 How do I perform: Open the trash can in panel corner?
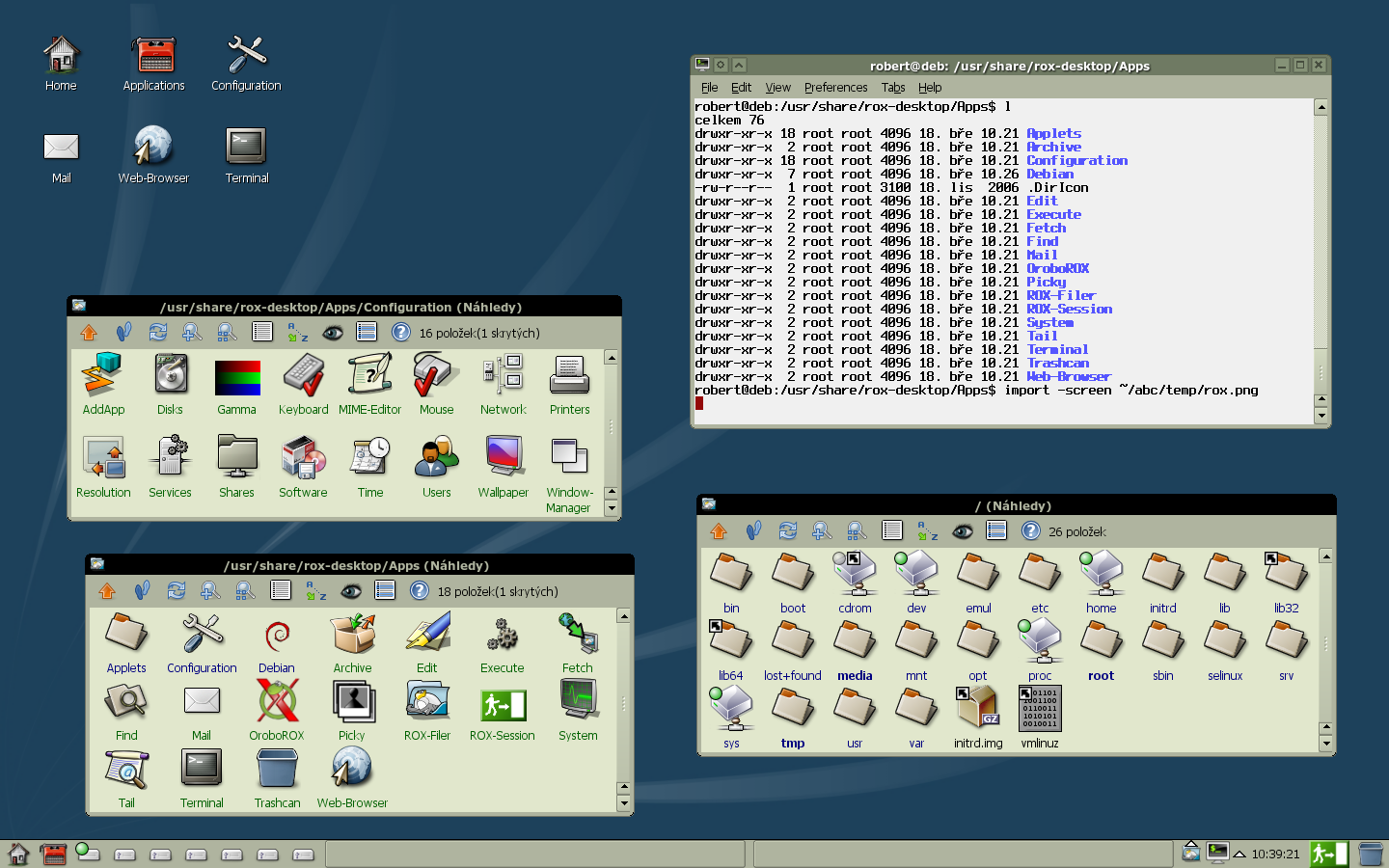click(1371, 854)
